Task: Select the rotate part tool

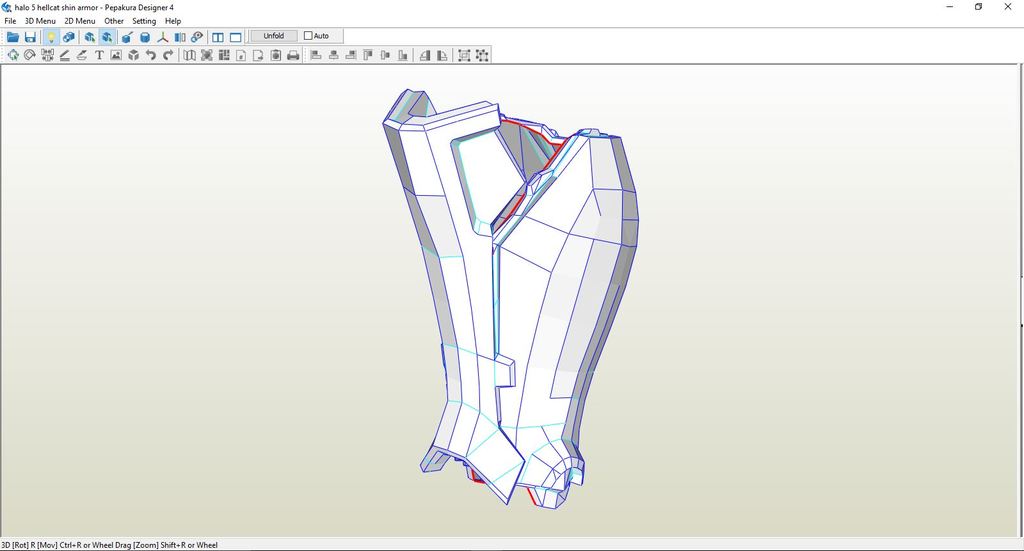Action: point(29,55)
